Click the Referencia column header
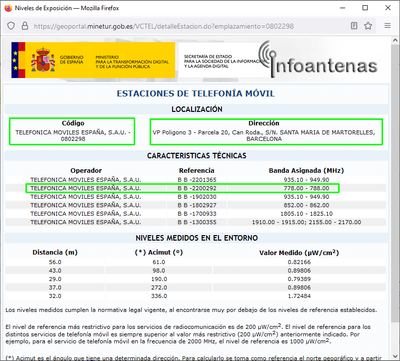Viewport: 400px width, 361px height. (x=197, y=171)
